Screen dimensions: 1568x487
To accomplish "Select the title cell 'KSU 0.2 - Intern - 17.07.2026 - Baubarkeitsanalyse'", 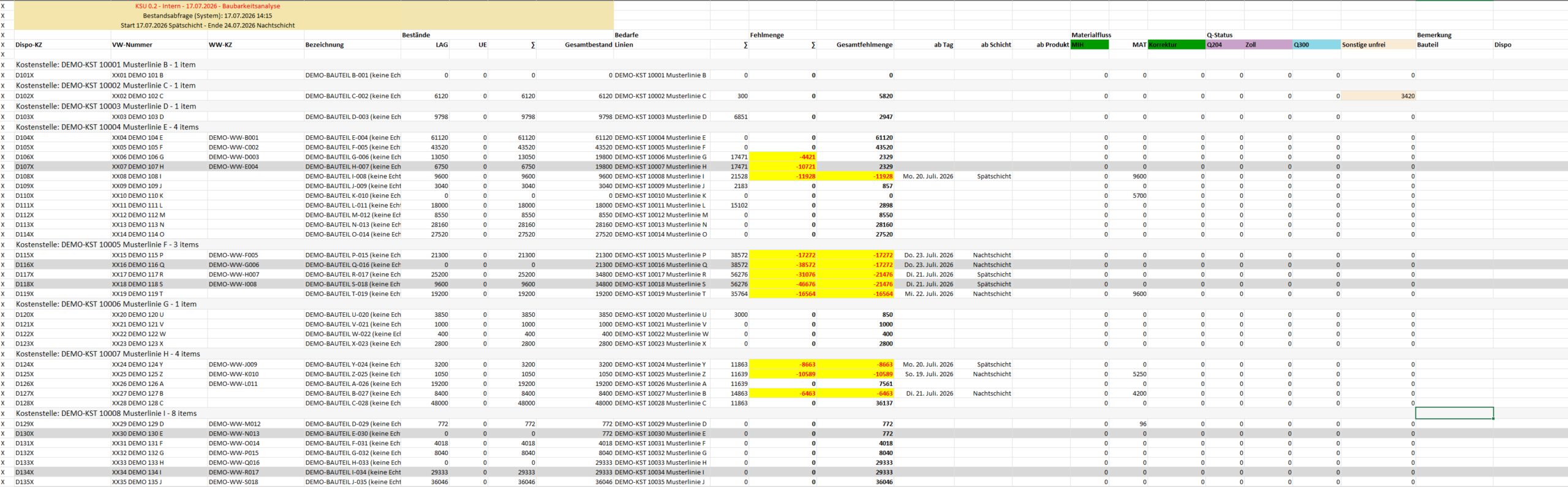I will click(x=208, y=6).
